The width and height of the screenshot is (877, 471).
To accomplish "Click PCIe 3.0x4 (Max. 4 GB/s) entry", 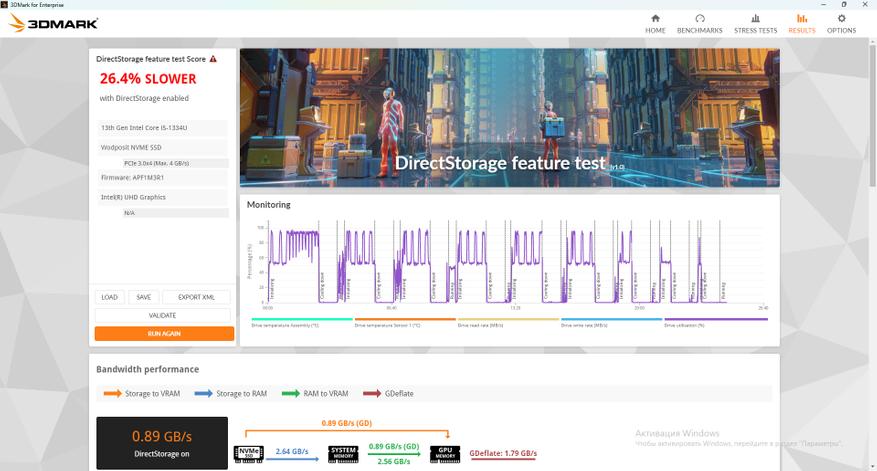I will pos(175,163).
